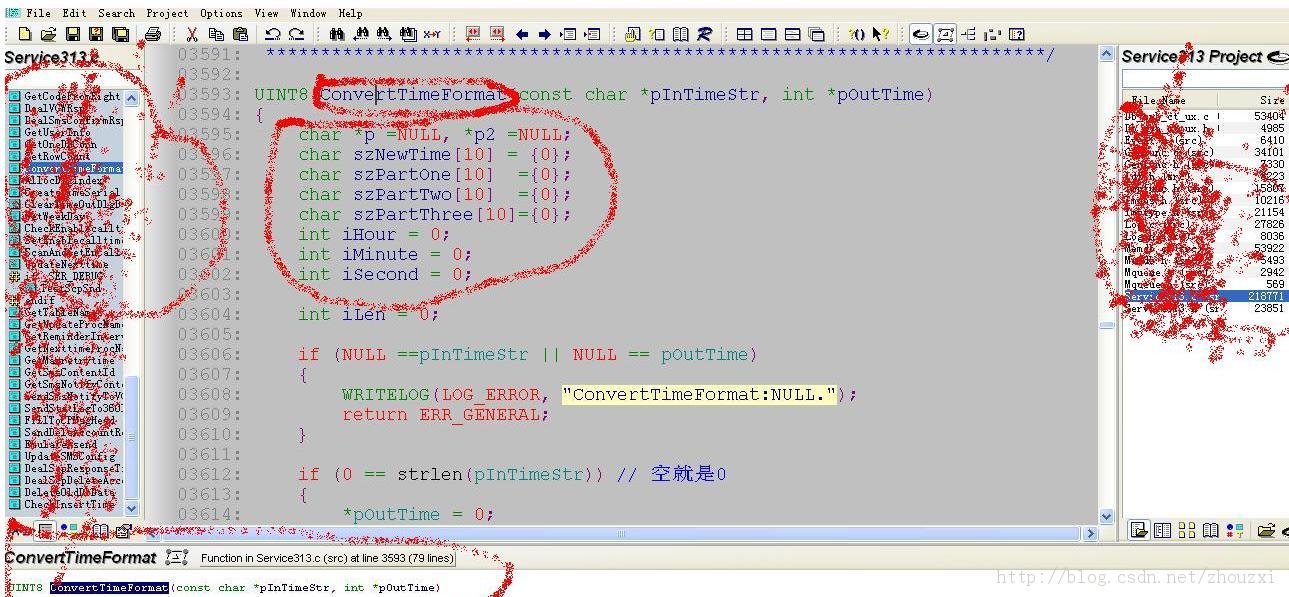Save the current file with floppy icon
The height and width of the screenshot is (597, 1289).
click(73, 34)
